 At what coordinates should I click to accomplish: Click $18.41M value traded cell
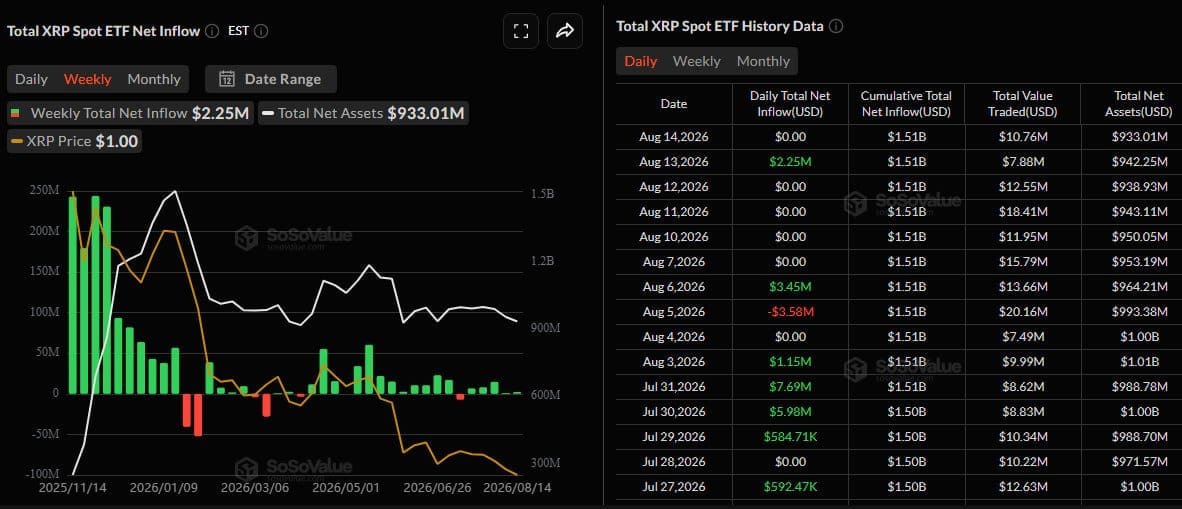(x=1022, y=212)
